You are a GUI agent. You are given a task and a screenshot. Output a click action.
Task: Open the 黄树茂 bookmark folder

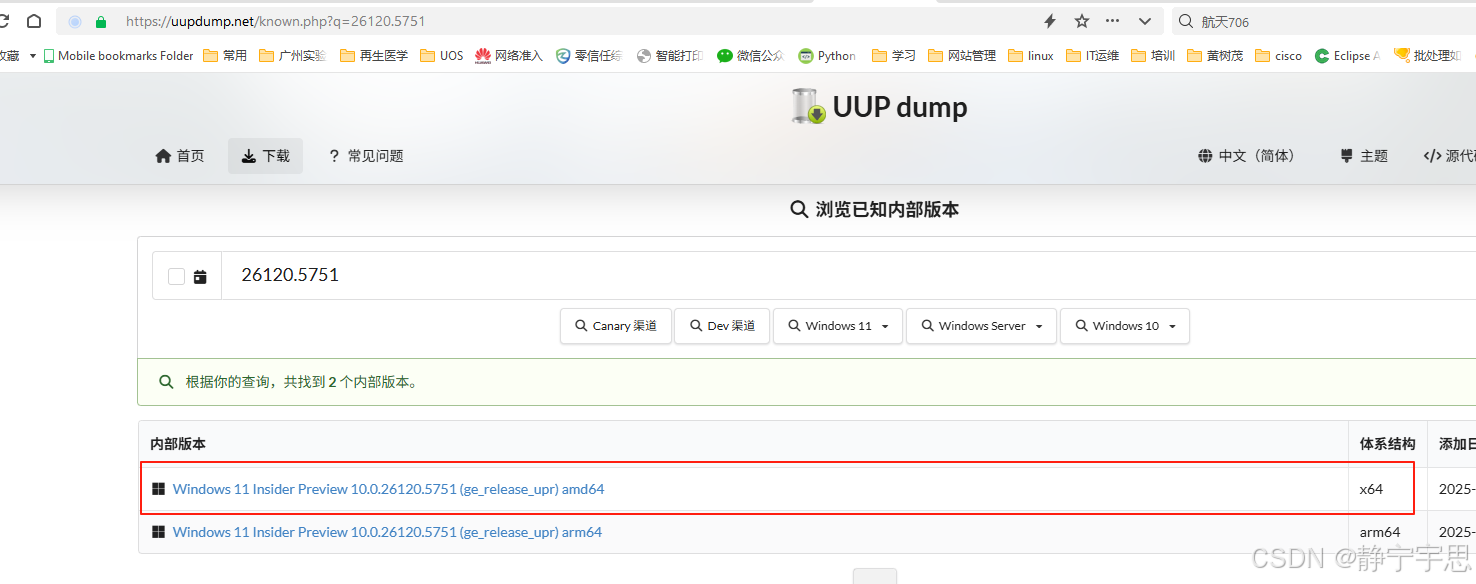click(1215, 56)
